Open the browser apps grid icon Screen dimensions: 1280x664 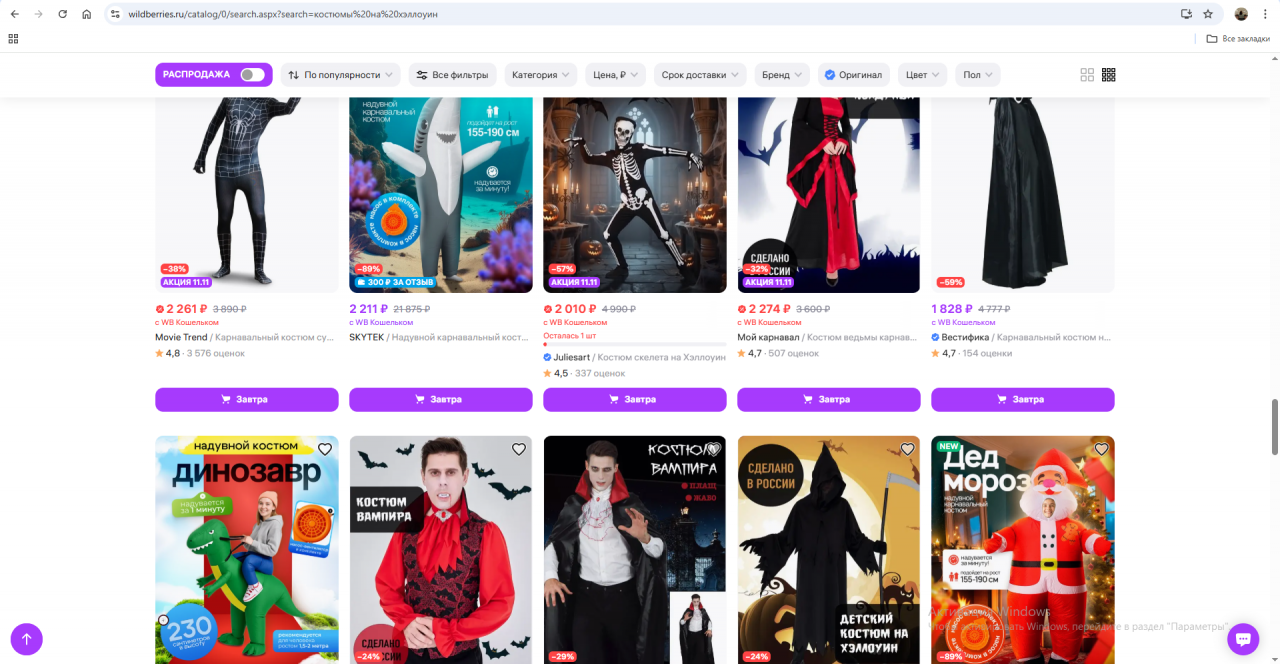(13, 39)
